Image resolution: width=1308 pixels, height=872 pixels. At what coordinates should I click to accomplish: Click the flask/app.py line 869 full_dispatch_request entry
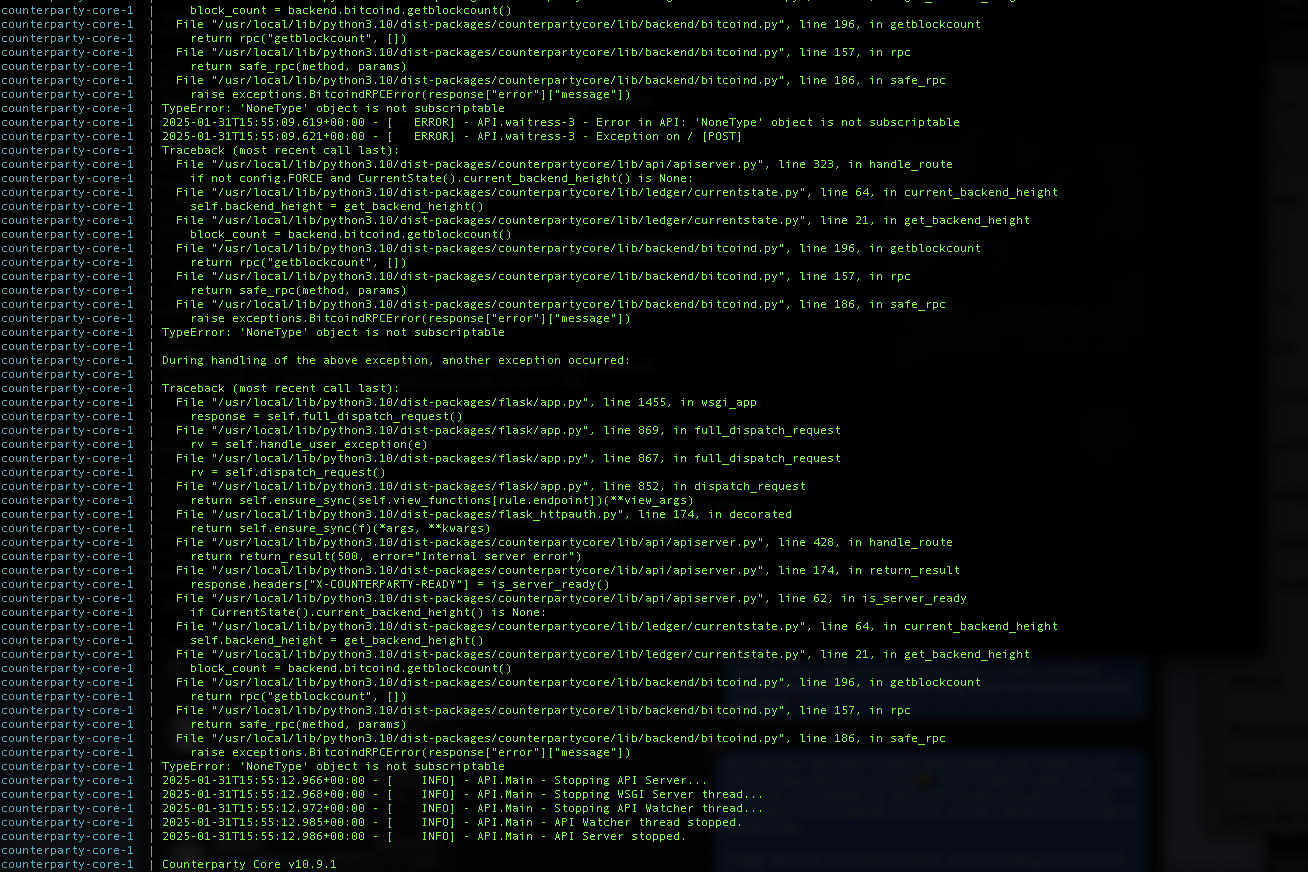coord(508,430)
